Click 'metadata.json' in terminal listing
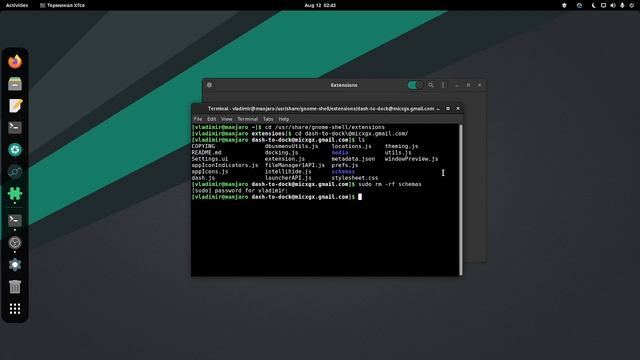640x360 pixels. (353, 159)
